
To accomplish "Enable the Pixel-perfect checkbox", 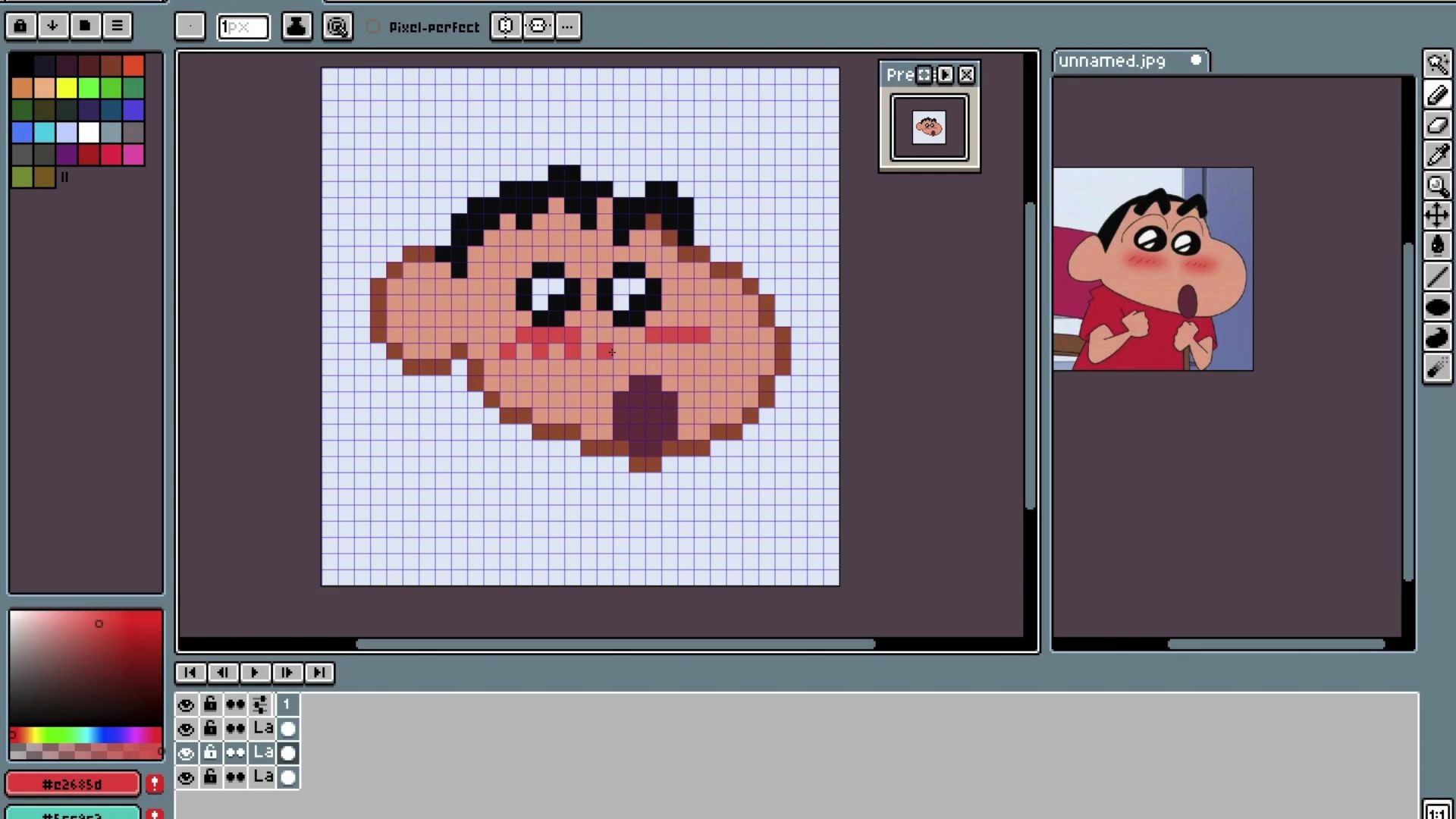I will point(373,27).
